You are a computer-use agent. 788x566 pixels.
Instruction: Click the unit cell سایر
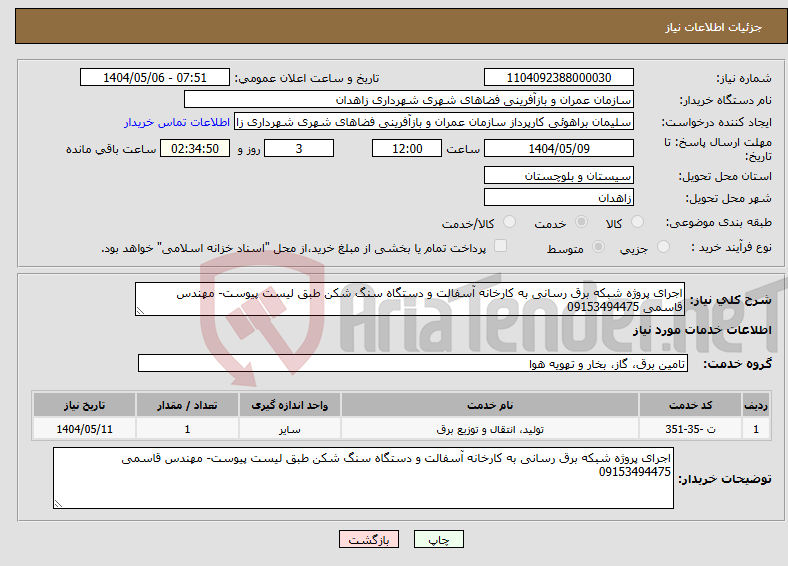point(290,429)
